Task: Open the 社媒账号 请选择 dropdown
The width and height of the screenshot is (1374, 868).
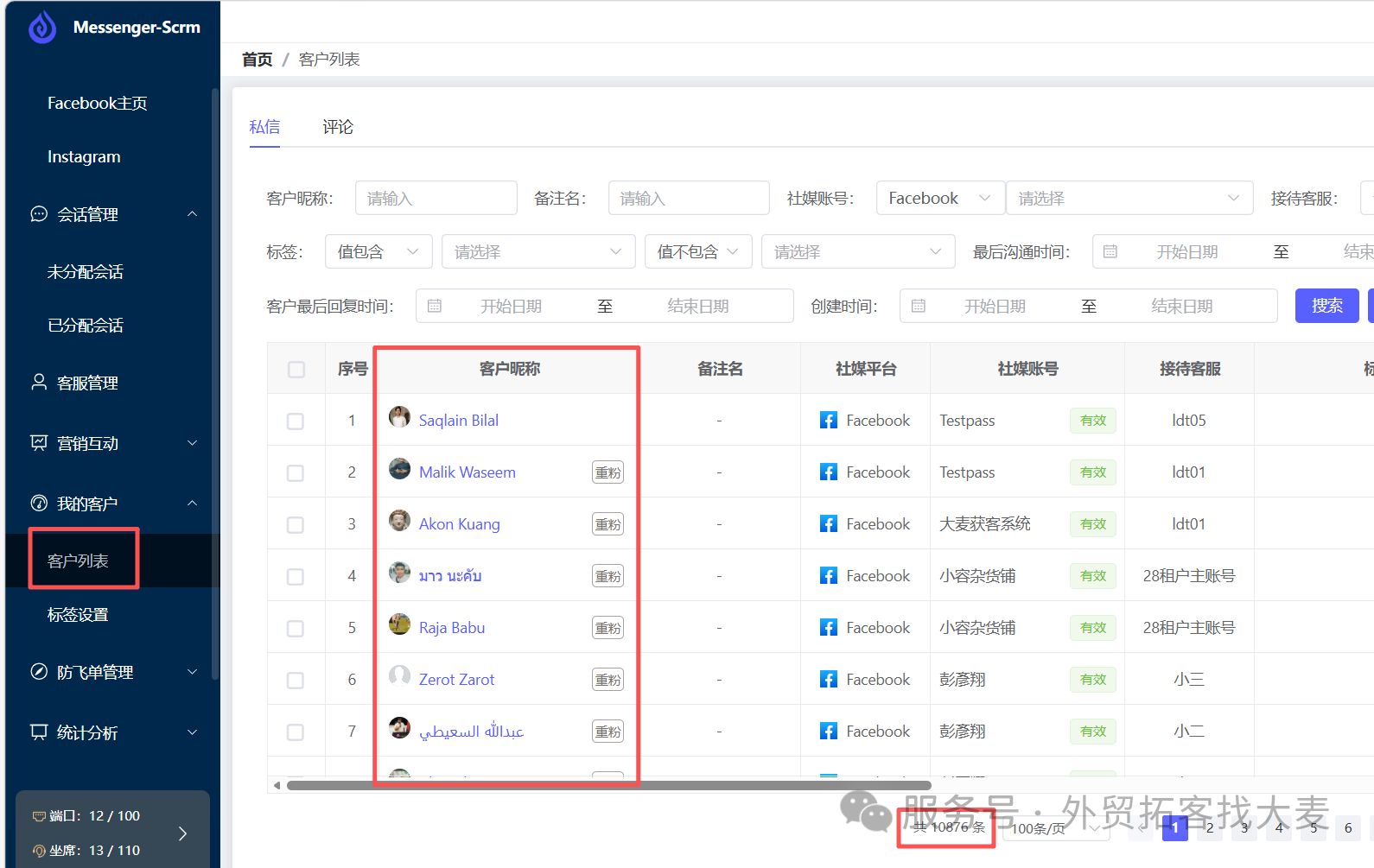Action: click(x=1129, y=198)
